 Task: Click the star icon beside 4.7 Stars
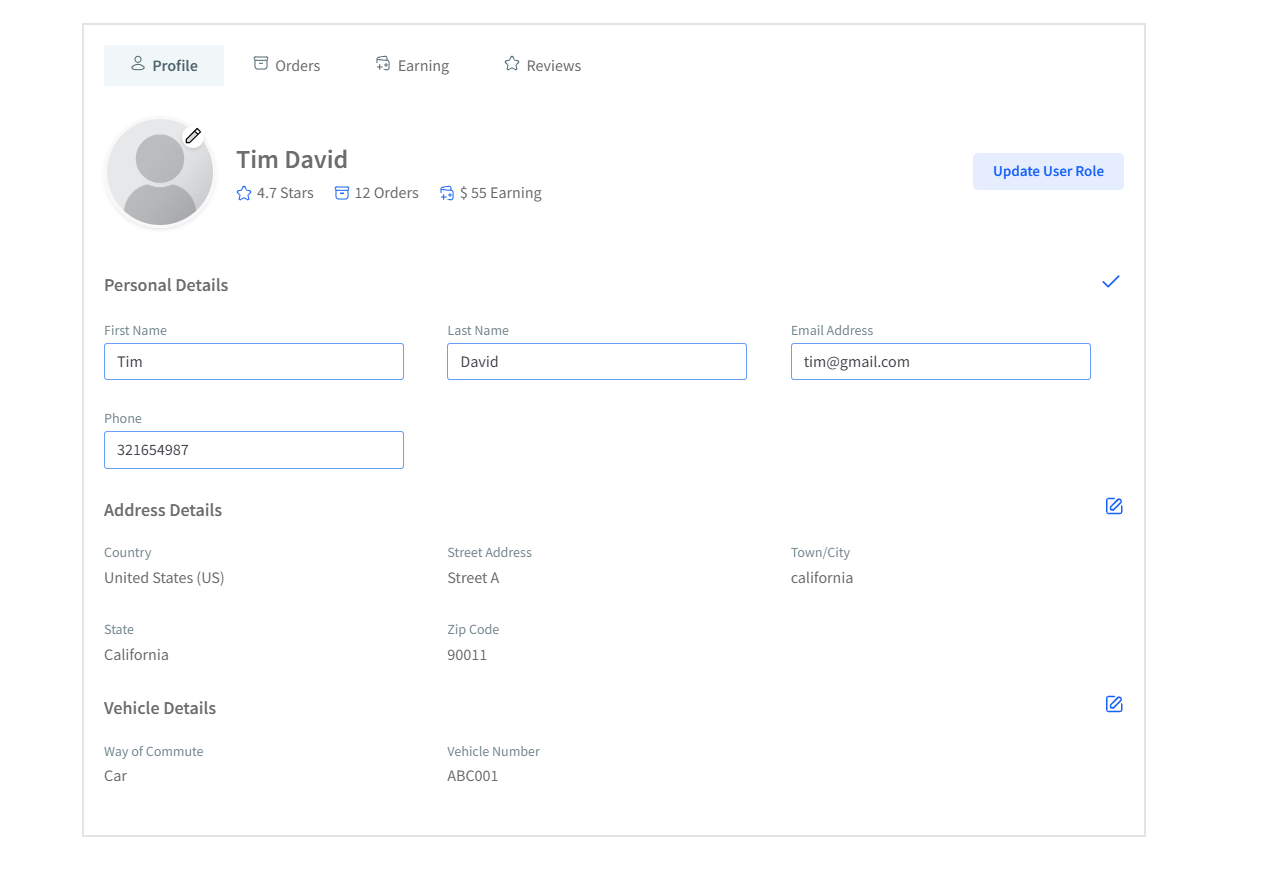pyautogui.click(x=244, y=193)
